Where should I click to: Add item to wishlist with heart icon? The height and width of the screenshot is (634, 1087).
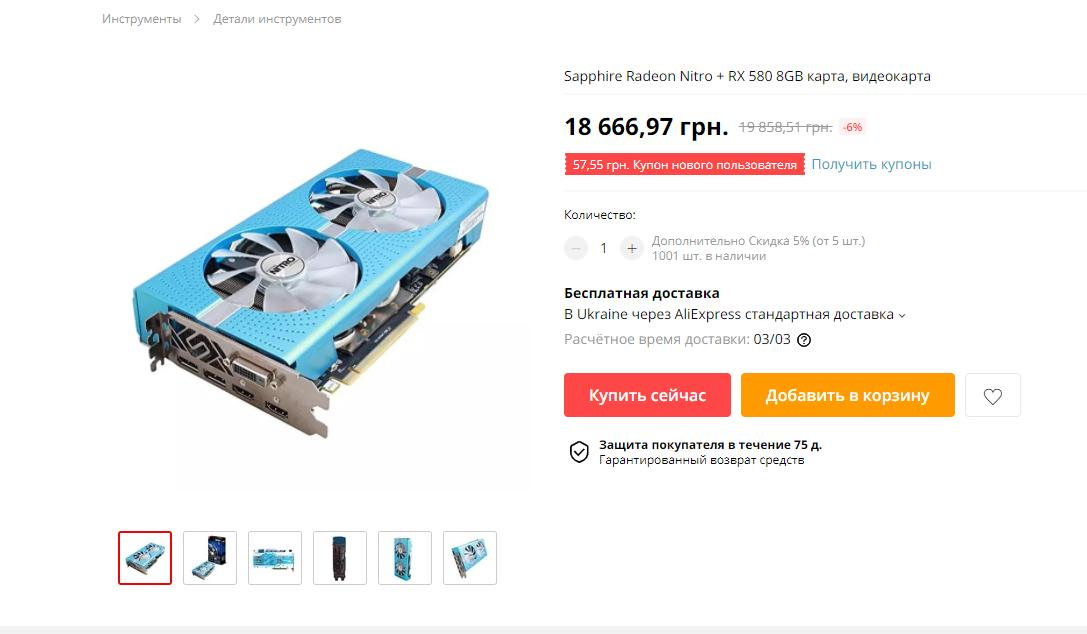[x=992, y=395]
